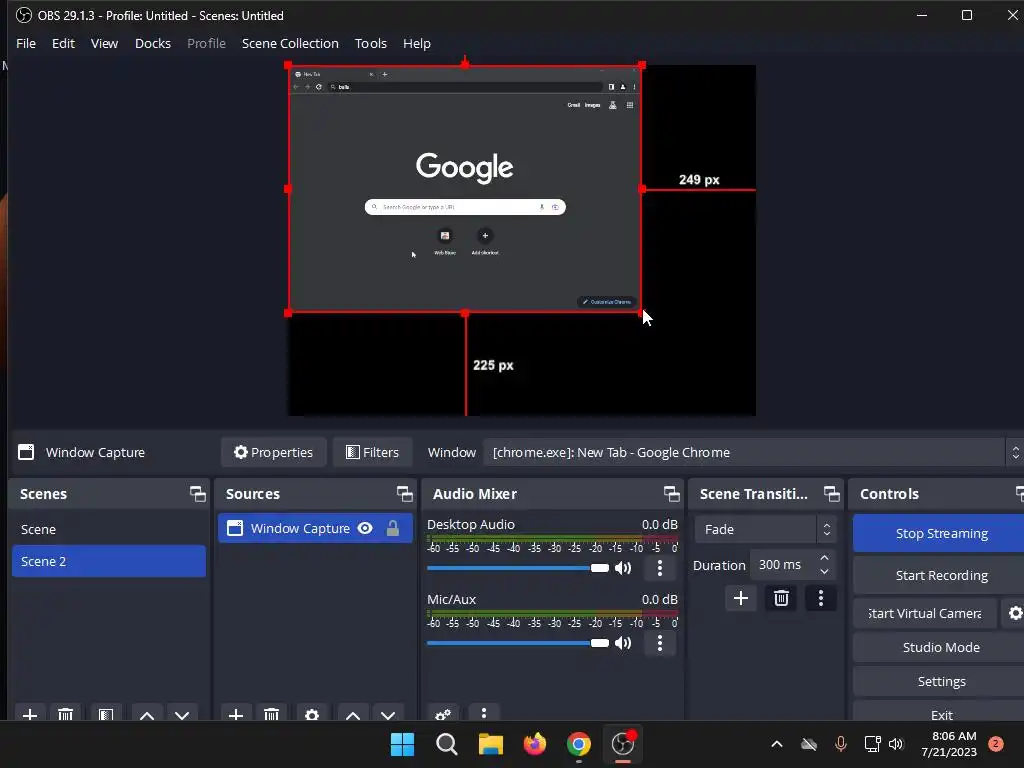Mute Mic/Aux audio

[624, 643]
